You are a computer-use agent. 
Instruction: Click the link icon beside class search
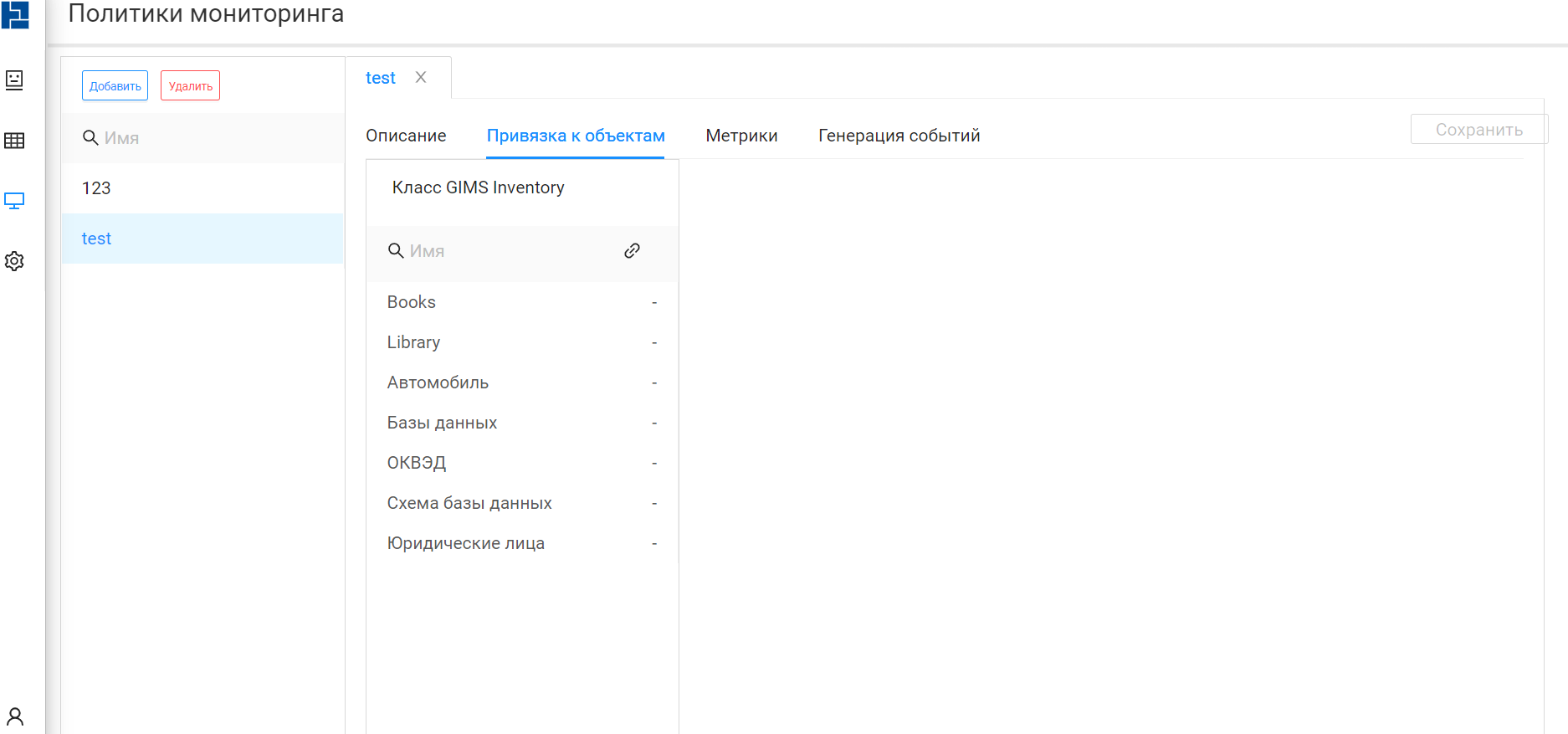click(632, 251)
